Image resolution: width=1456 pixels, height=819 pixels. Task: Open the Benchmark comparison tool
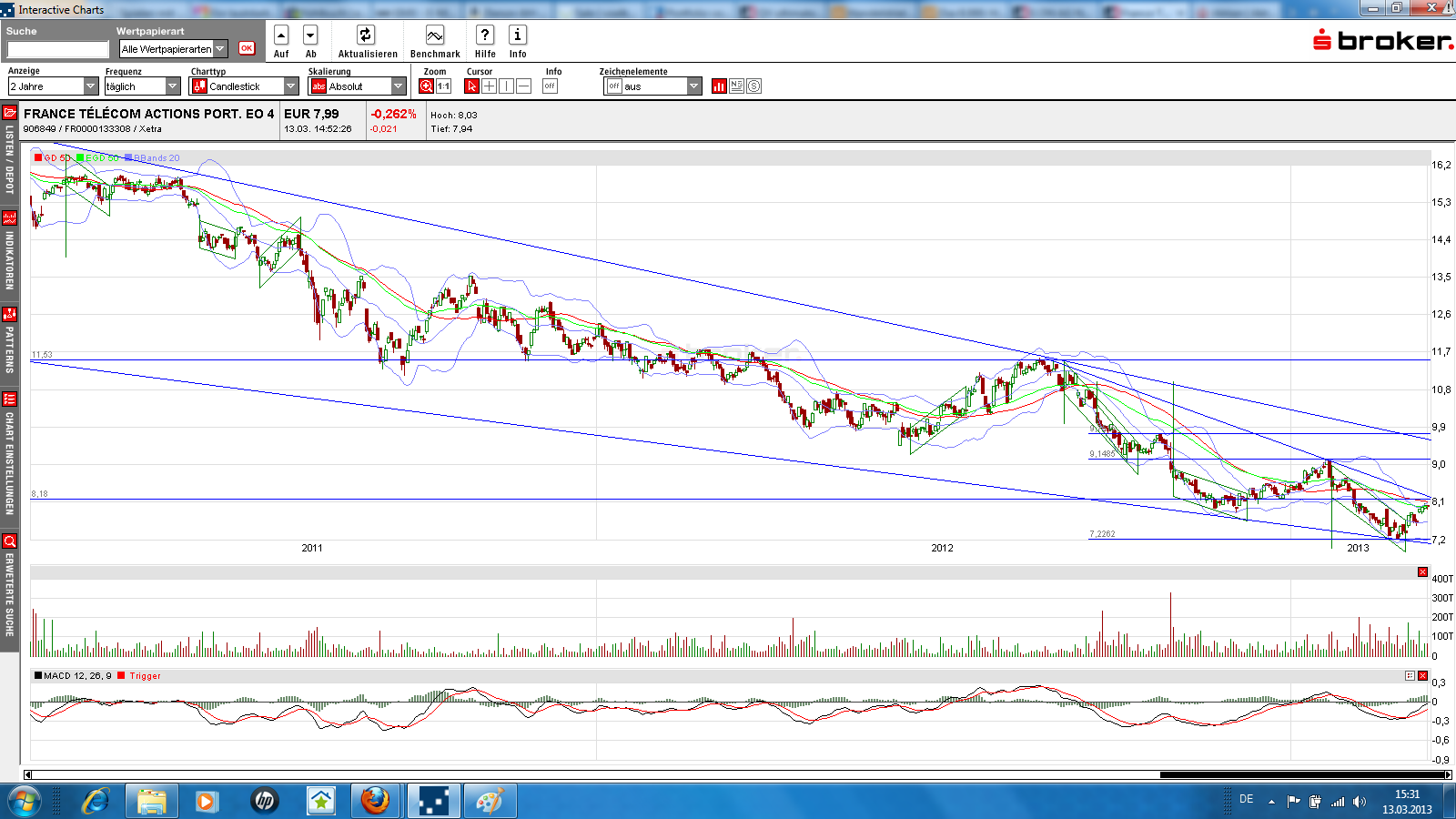point(434,36)
